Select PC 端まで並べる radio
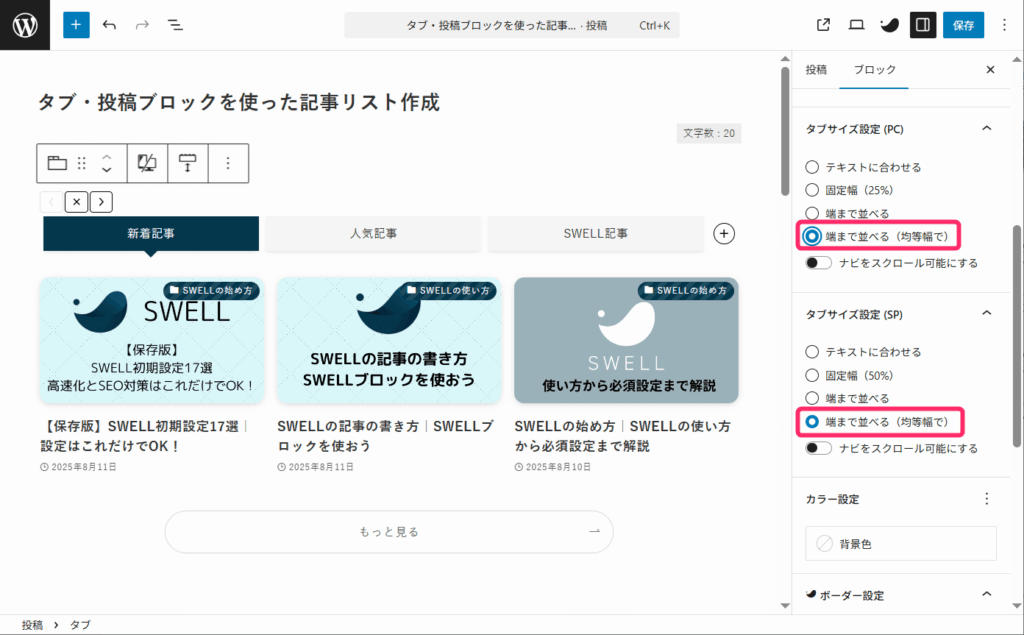 pyautogui.click(x=812, y=213)
